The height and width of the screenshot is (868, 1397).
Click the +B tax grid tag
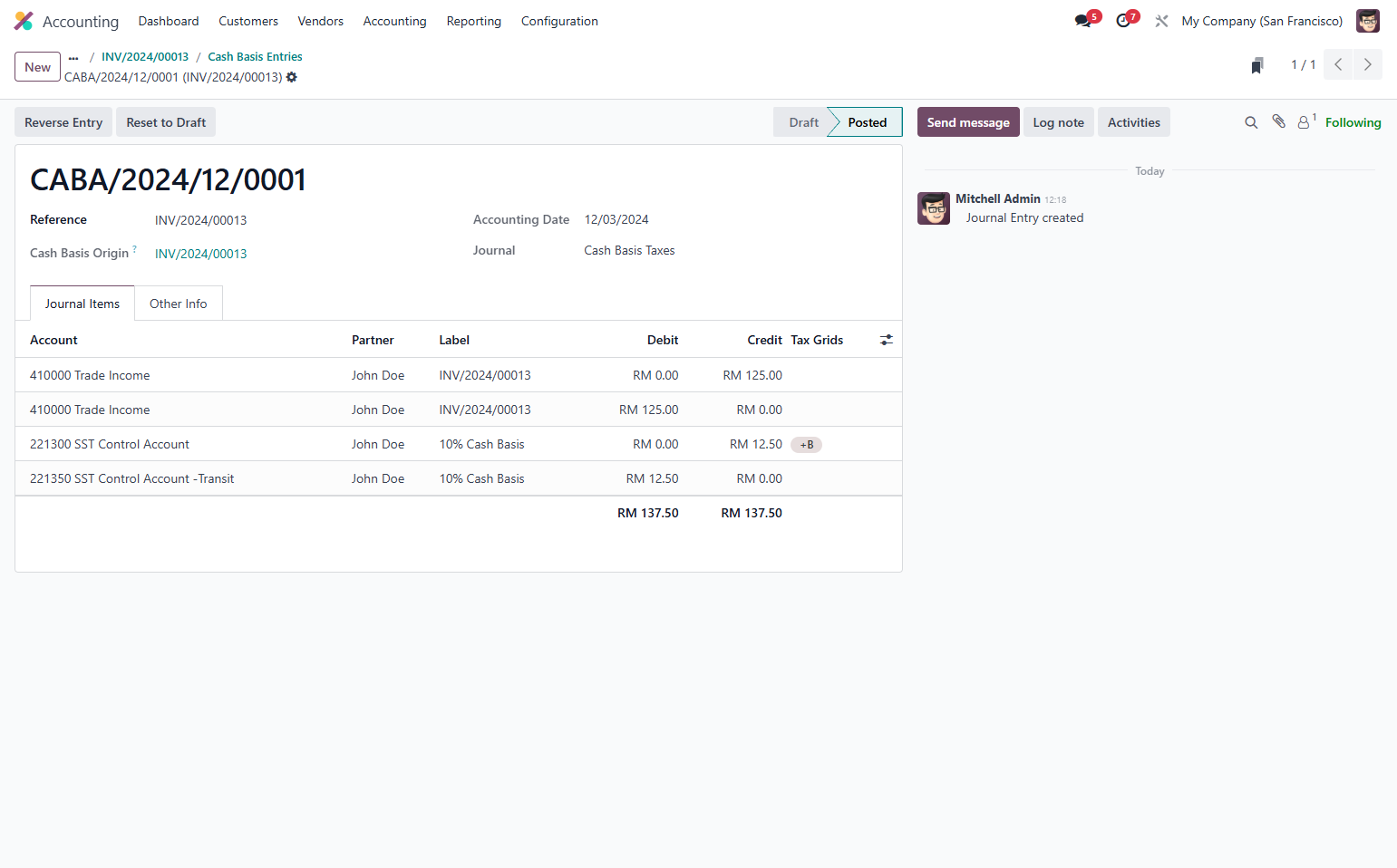(x=807, y=445)
